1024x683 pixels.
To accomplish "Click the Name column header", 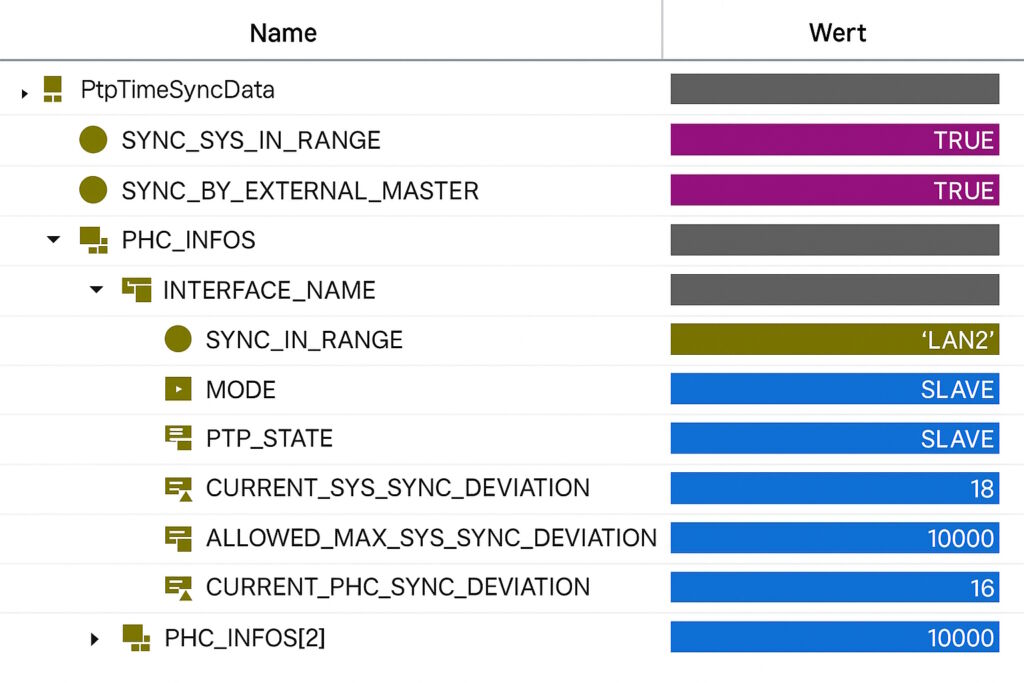I will [x=283, y=33].
